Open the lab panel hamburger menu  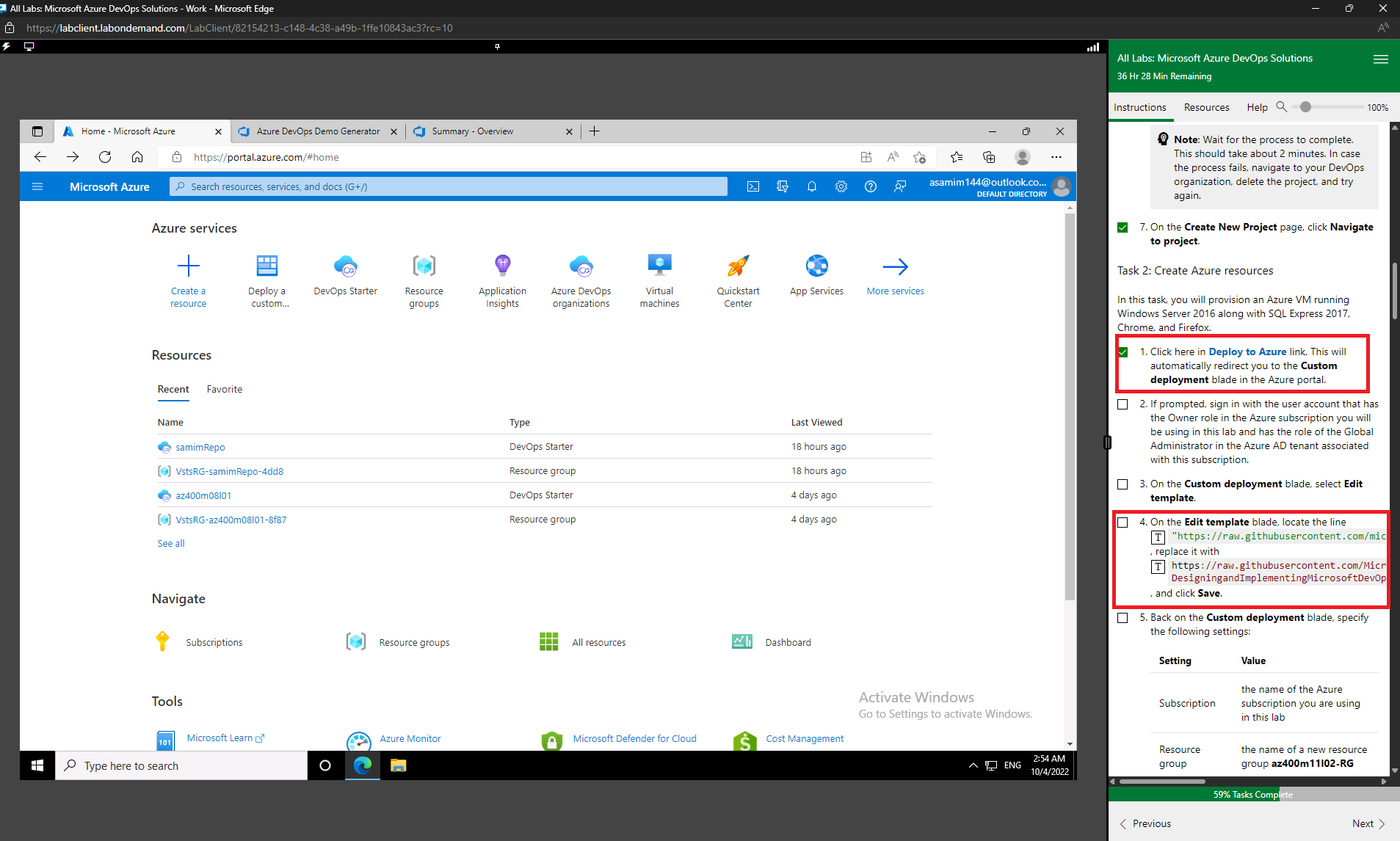pyautogui.click(x=1381, y=59)
